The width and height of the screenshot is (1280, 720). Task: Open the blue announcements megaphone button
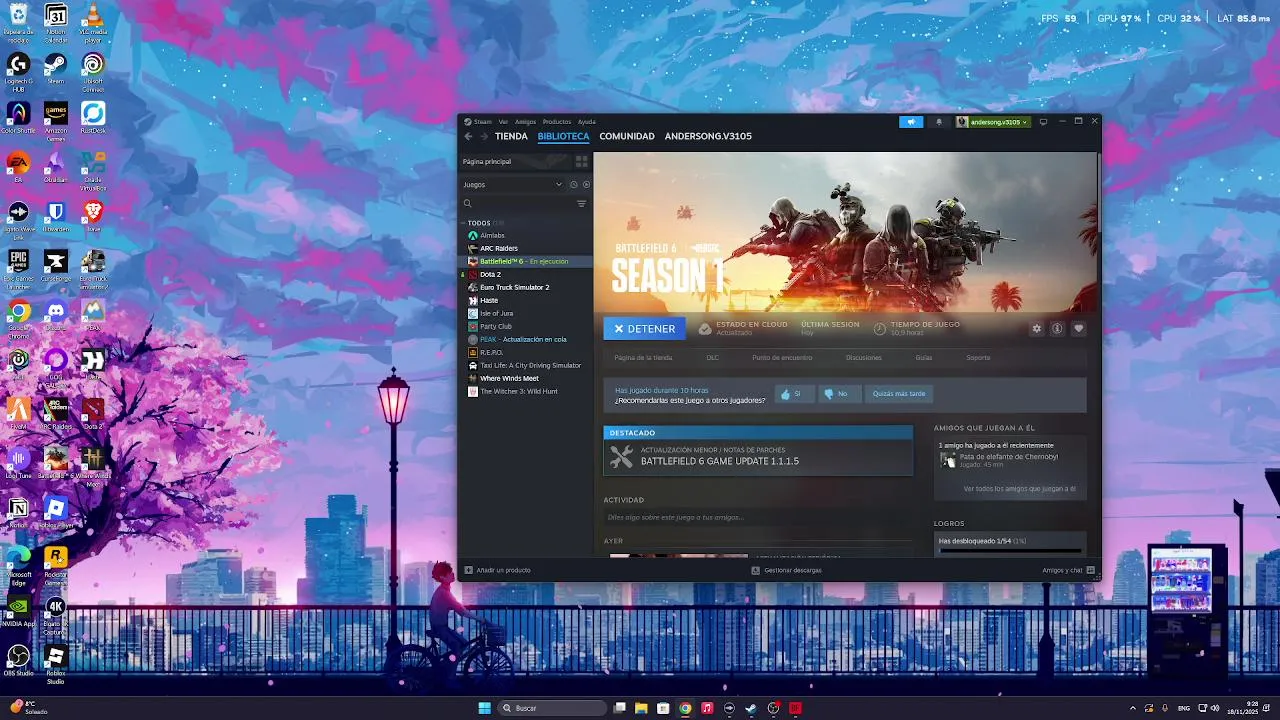click(910, 122)
